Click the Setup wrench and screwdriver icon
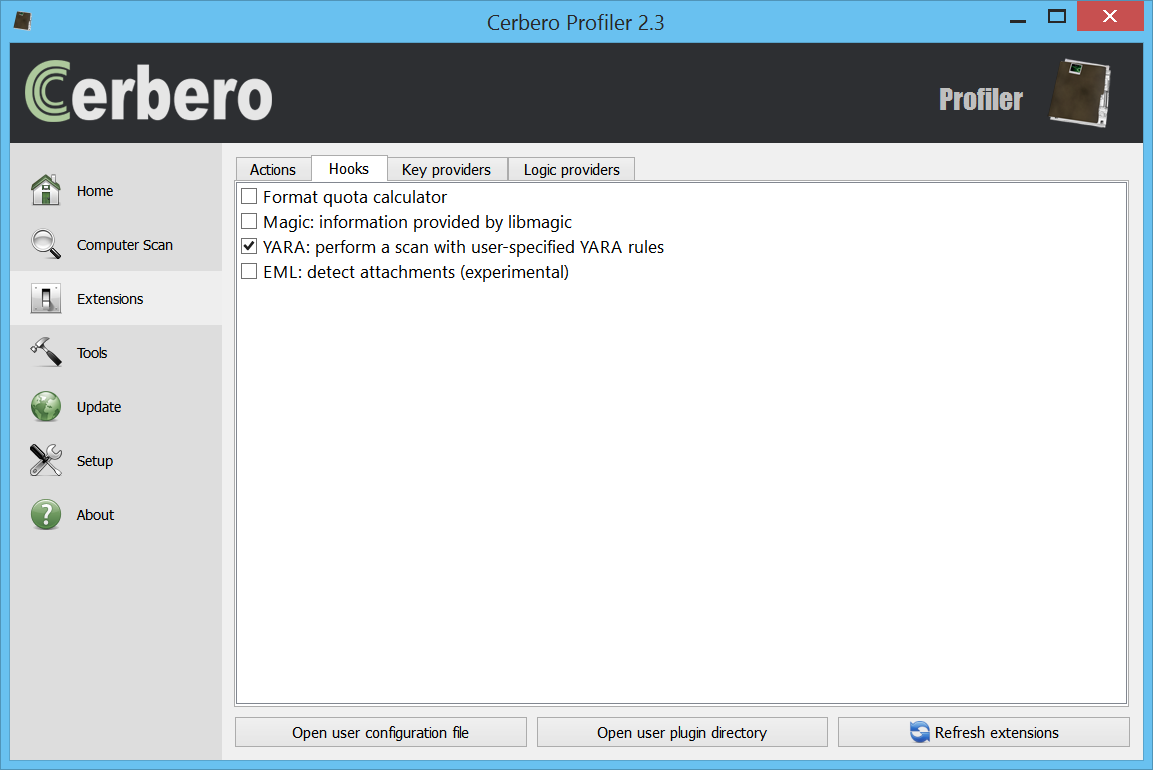The image size is (1153, 770). coord(46,460)
